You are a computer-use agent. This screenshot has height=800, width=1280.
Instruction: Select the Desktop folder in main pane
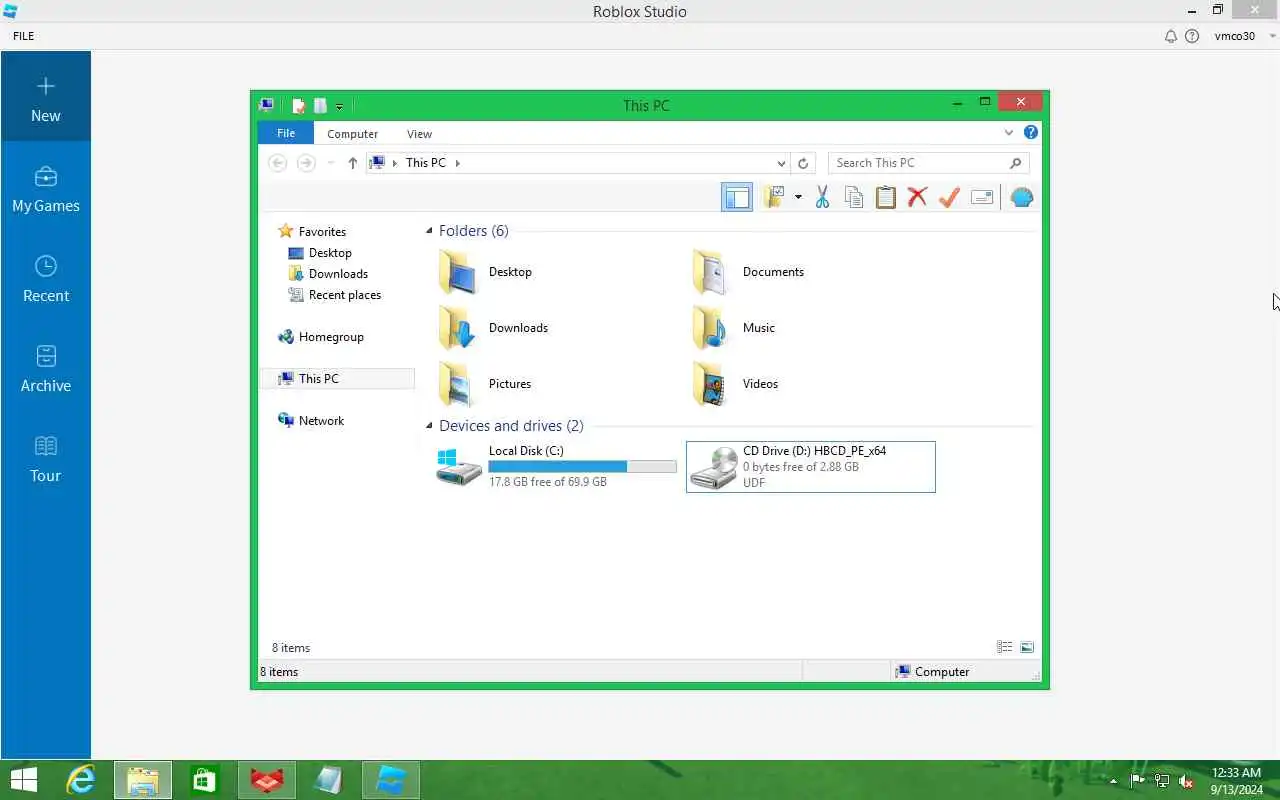click(x=485, y=272)
